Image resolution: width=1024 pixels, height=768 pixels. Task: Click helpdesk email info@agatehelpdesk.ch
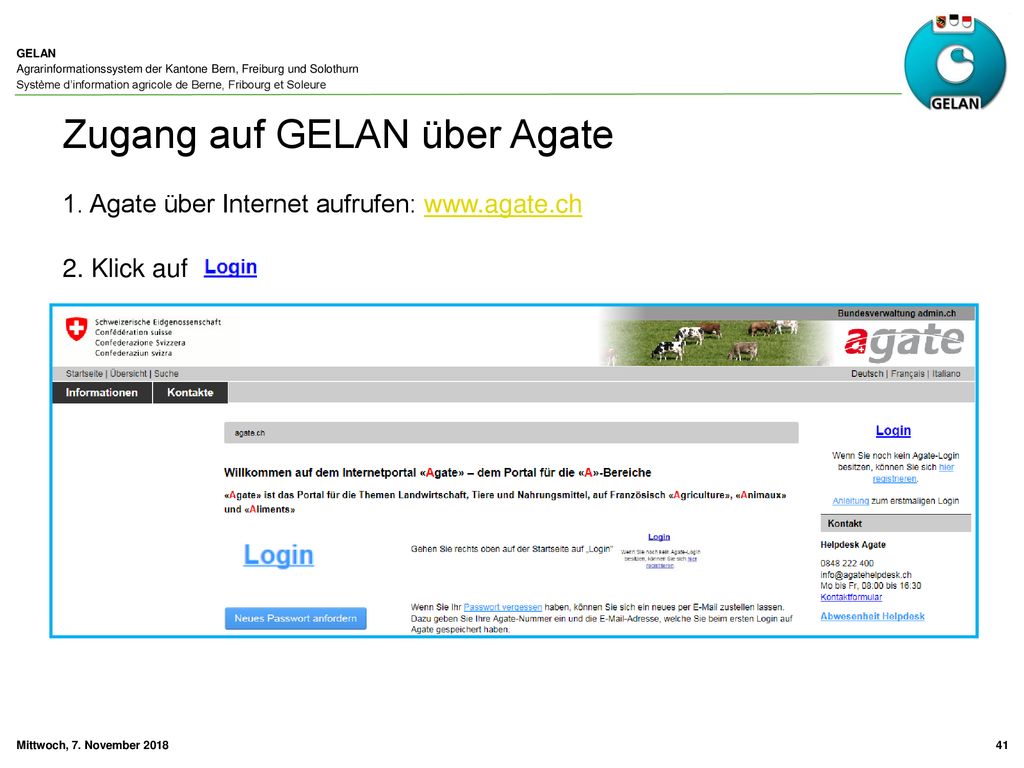tap(866, 575)
